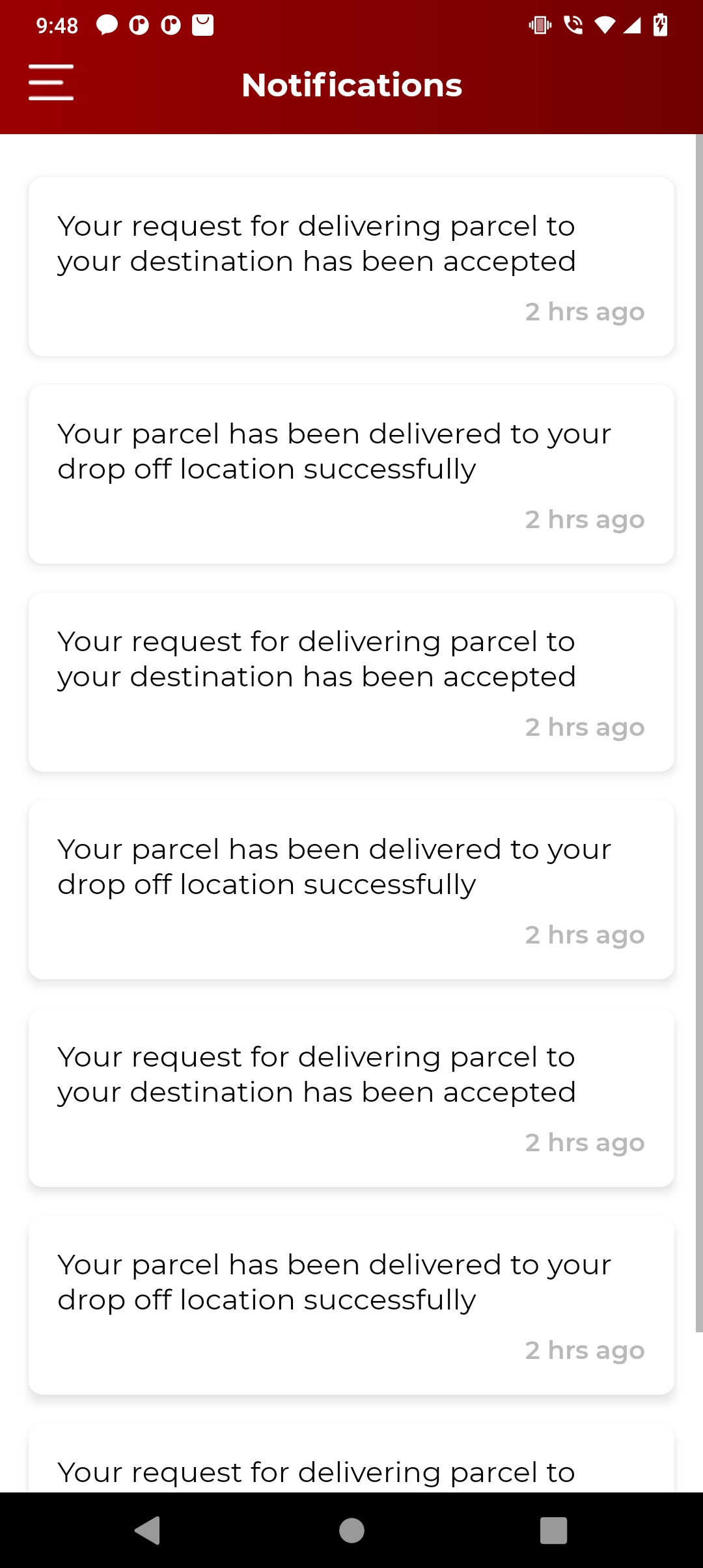Open the first 'request accepted' notification card
The width and height of the screenshot is (703, 1568).
click(351, 266)
